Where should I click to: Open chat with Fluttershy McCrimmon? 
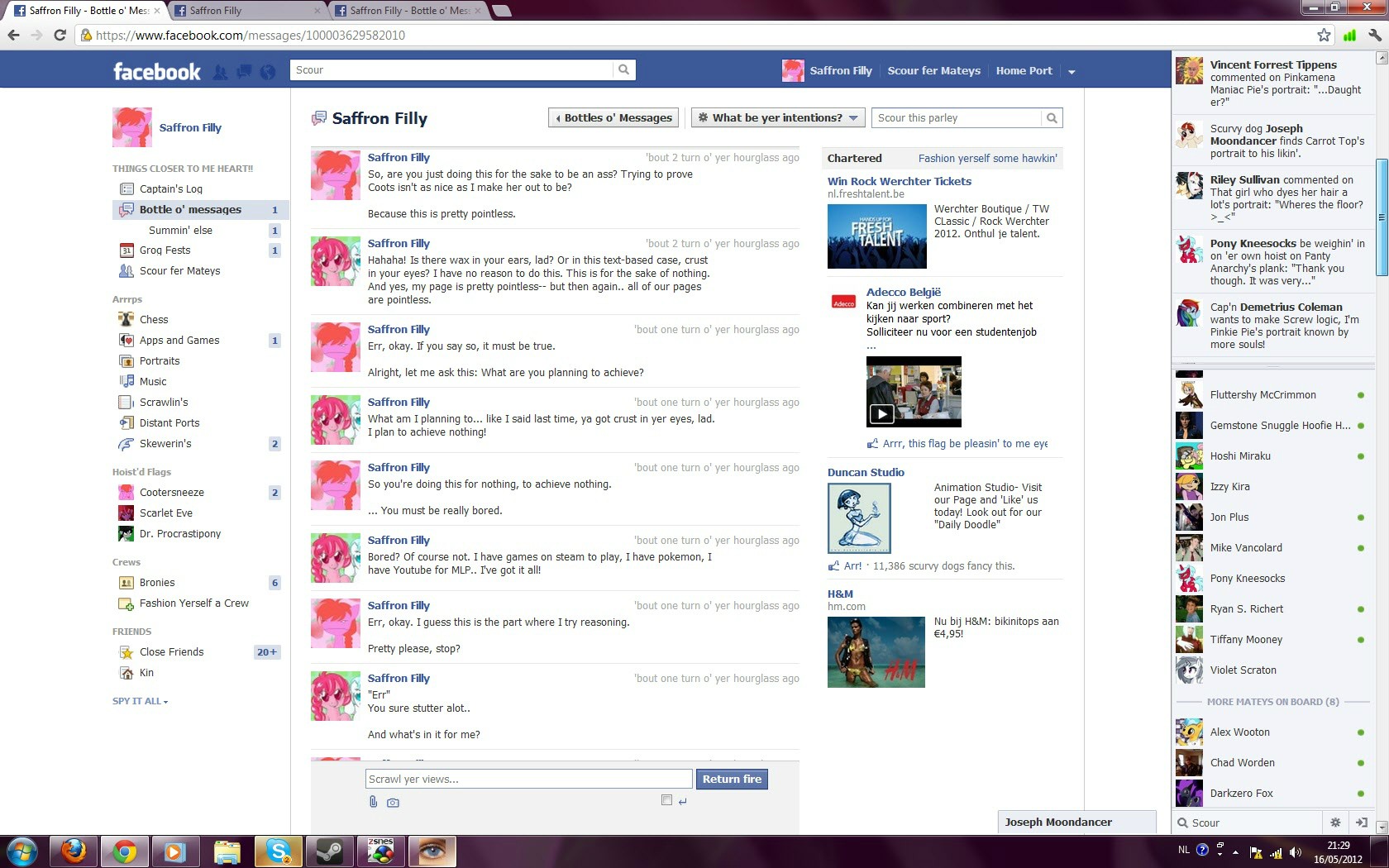(x=1273, y=395)
